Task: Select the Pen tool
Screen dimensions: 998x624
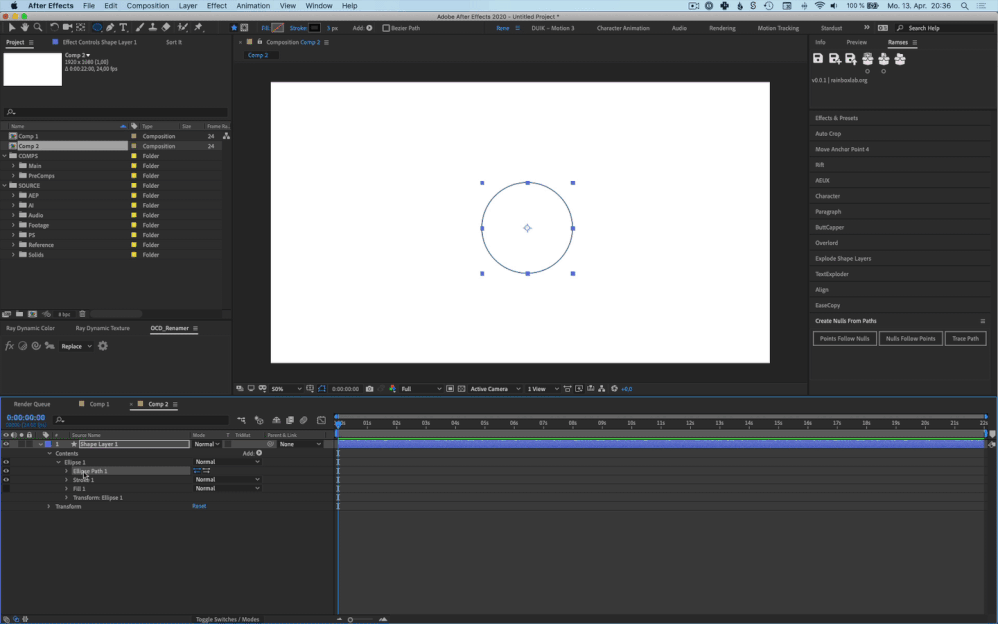Action: (109, 28)
